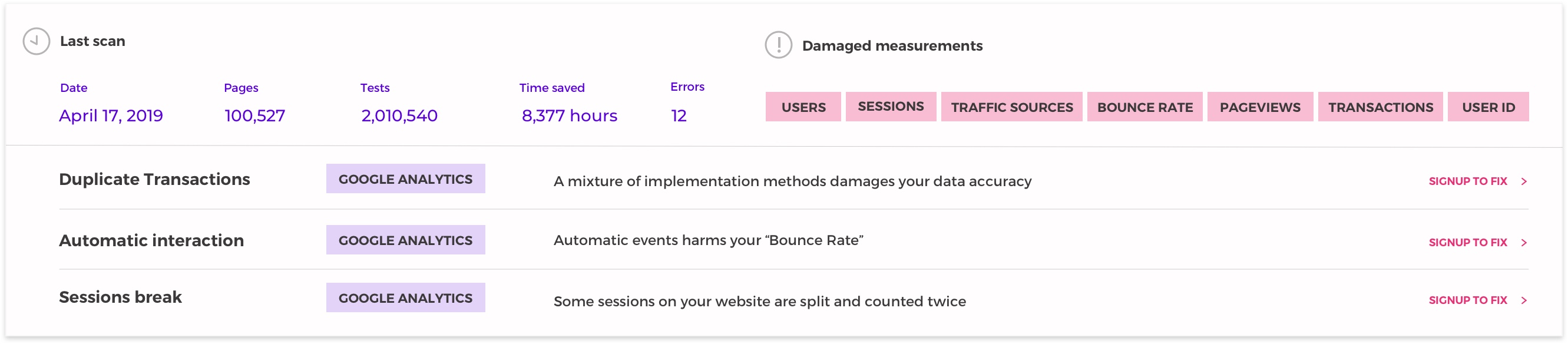Expand Automatic interaction row chevron arrow
Viewport: 1568px width, 344px height.
(x=1524, y=243)
